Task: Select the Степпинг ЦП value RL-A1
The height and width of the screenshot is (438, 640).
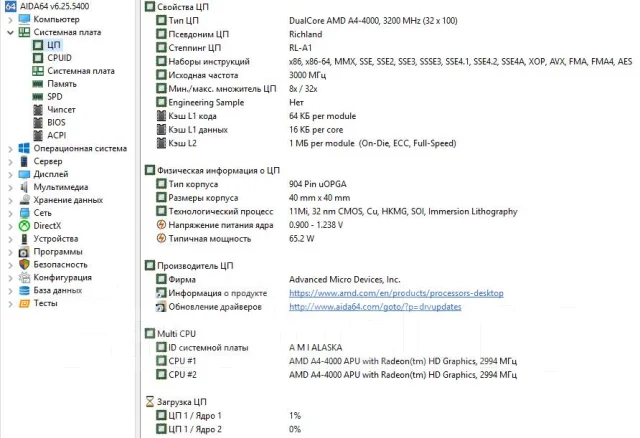Action: point(300,48)
